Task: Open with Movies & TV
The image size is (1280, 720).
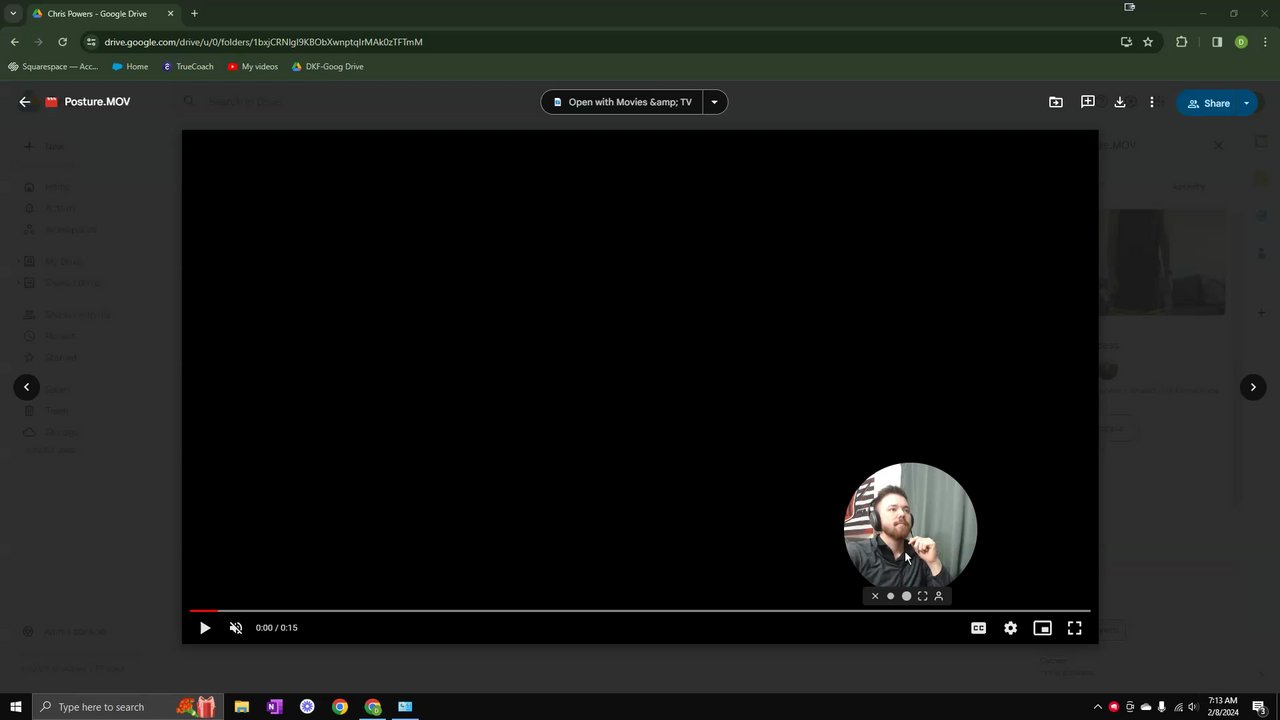Action: [622, 102]
